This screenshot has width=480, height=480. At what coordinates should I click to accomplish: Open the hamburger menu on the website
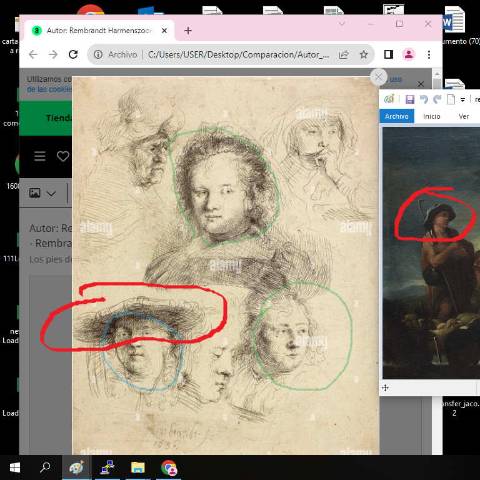[x=40, y=156]
